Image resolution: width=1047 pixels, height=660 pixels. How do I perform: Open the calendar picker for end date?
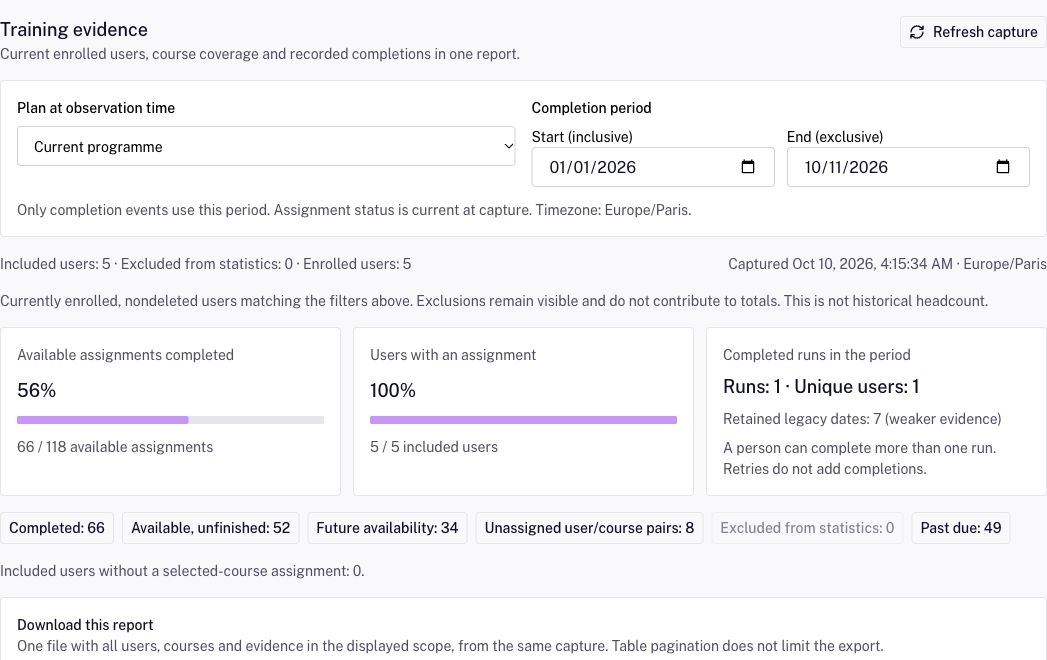[x=1003, y=166]
